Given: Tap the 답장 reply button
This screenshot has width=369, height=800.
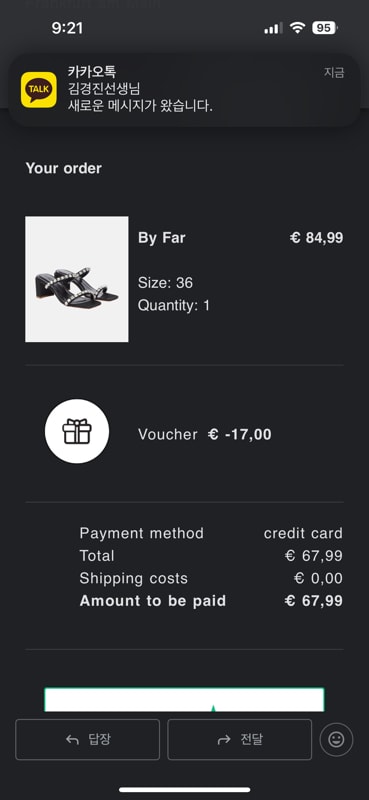Looking at the screenshot, I should 87,739.
